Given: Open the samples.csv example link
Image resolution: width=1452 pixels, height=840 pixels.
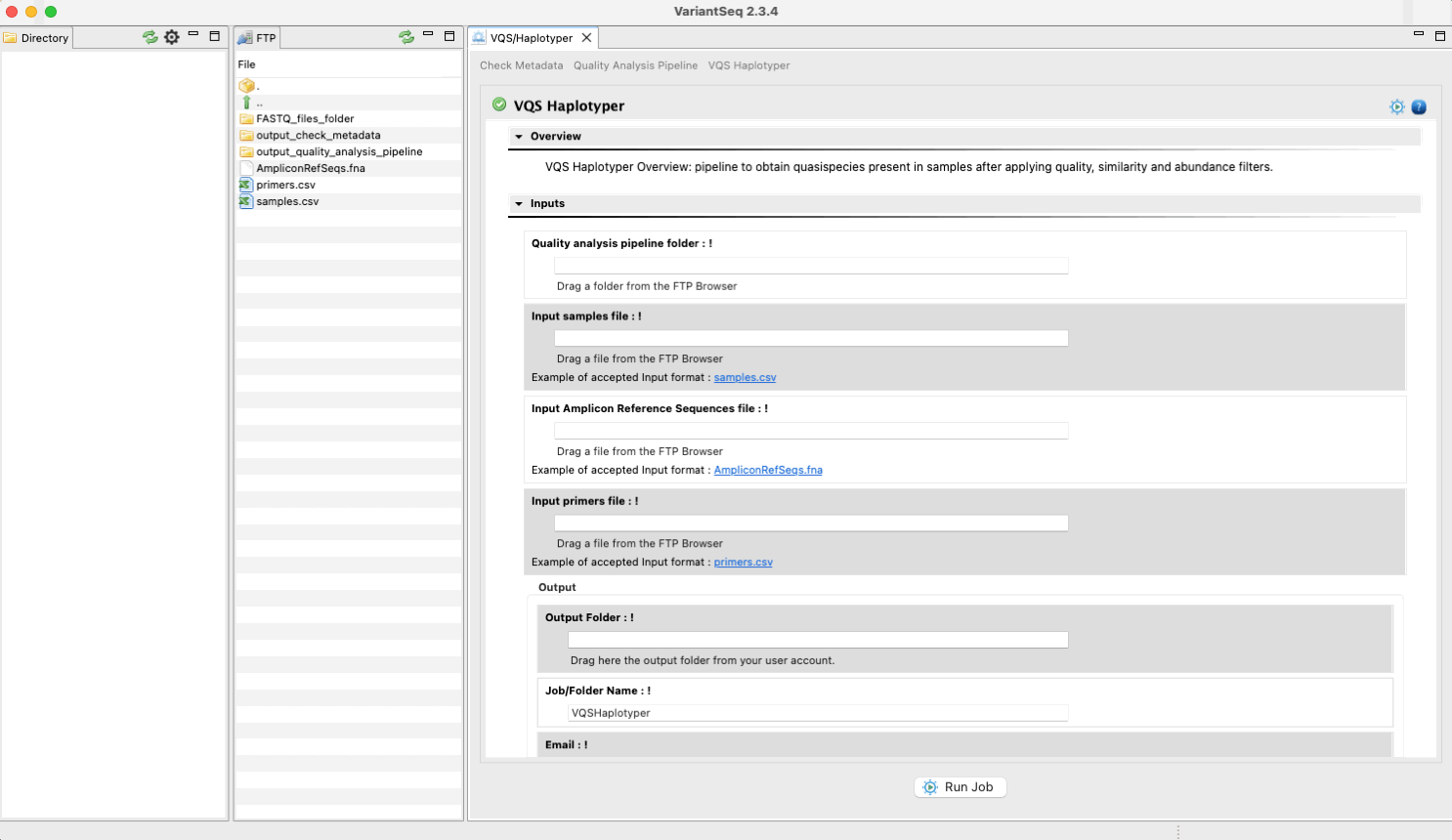Looking at the screenshot, I should 746,377.
